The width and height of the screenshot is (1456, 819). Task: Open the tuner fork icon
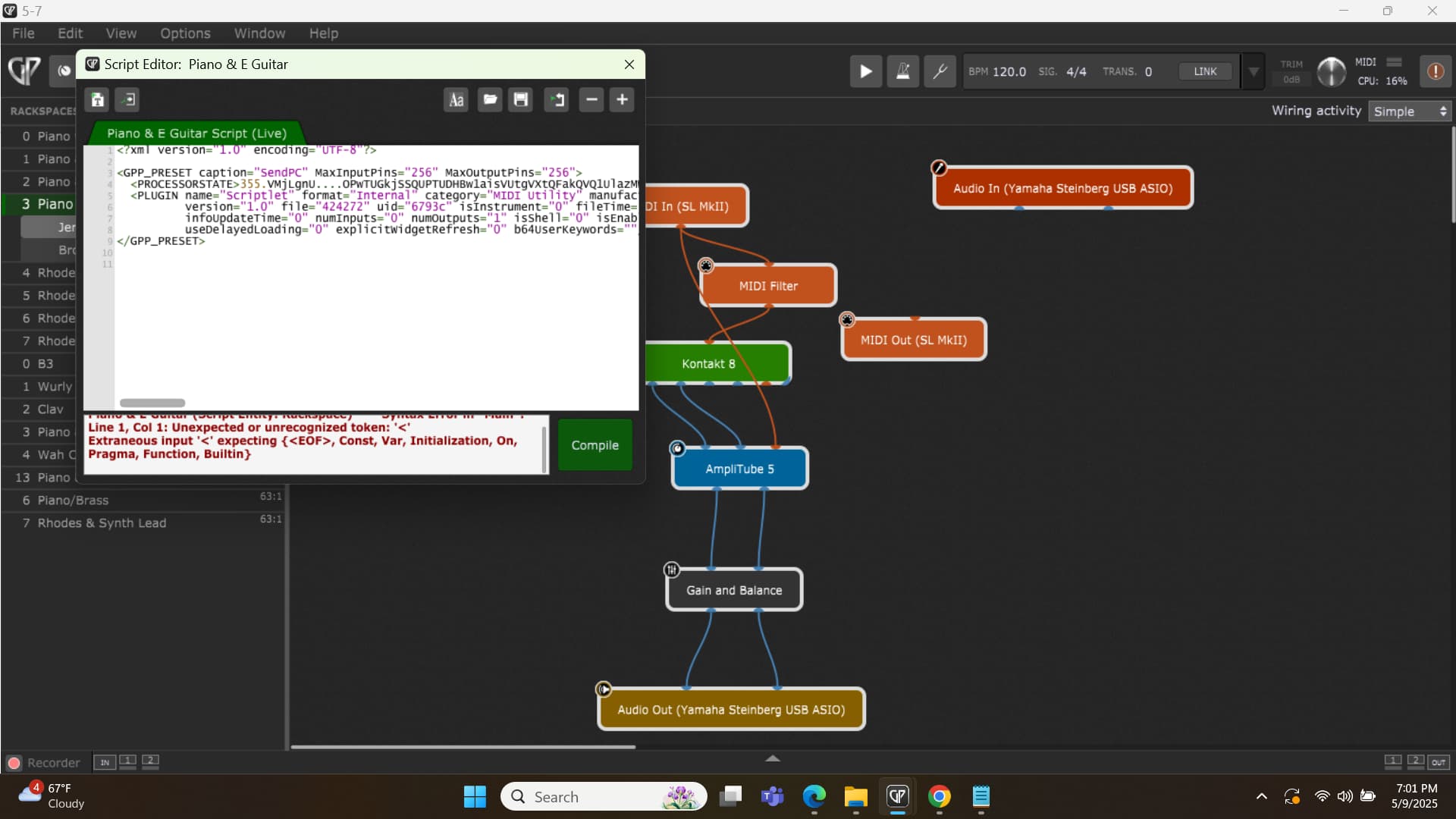[x=940, y=72]
